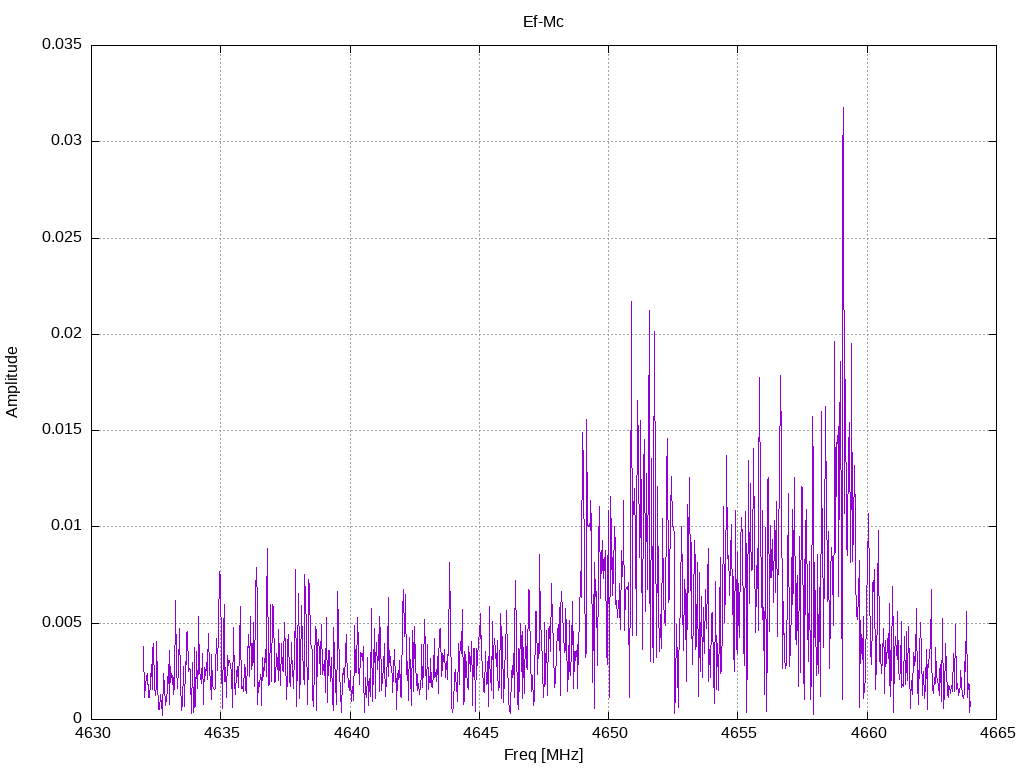The width and height of the screenshot is (1024, 768).
Task: Click the vertical "Amplitude" y-axis label
Action: (13, 381)
